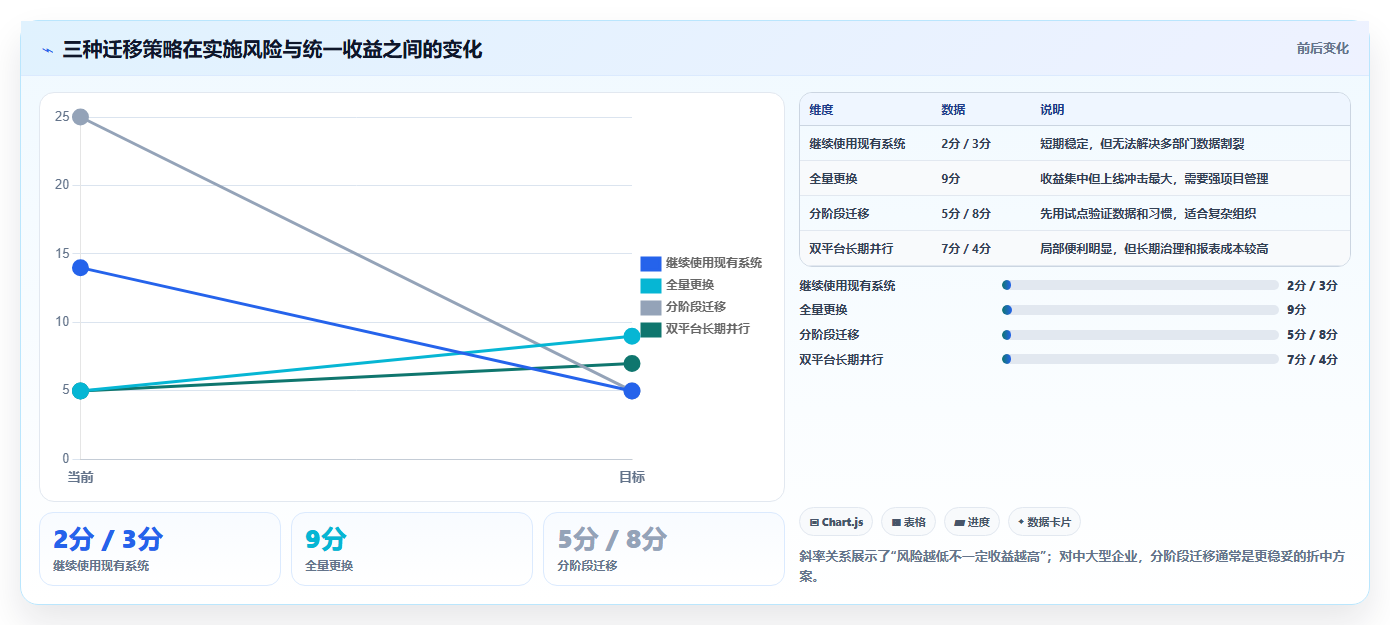Click the 继续使用现有系统 progress bar

(1140, 285)
